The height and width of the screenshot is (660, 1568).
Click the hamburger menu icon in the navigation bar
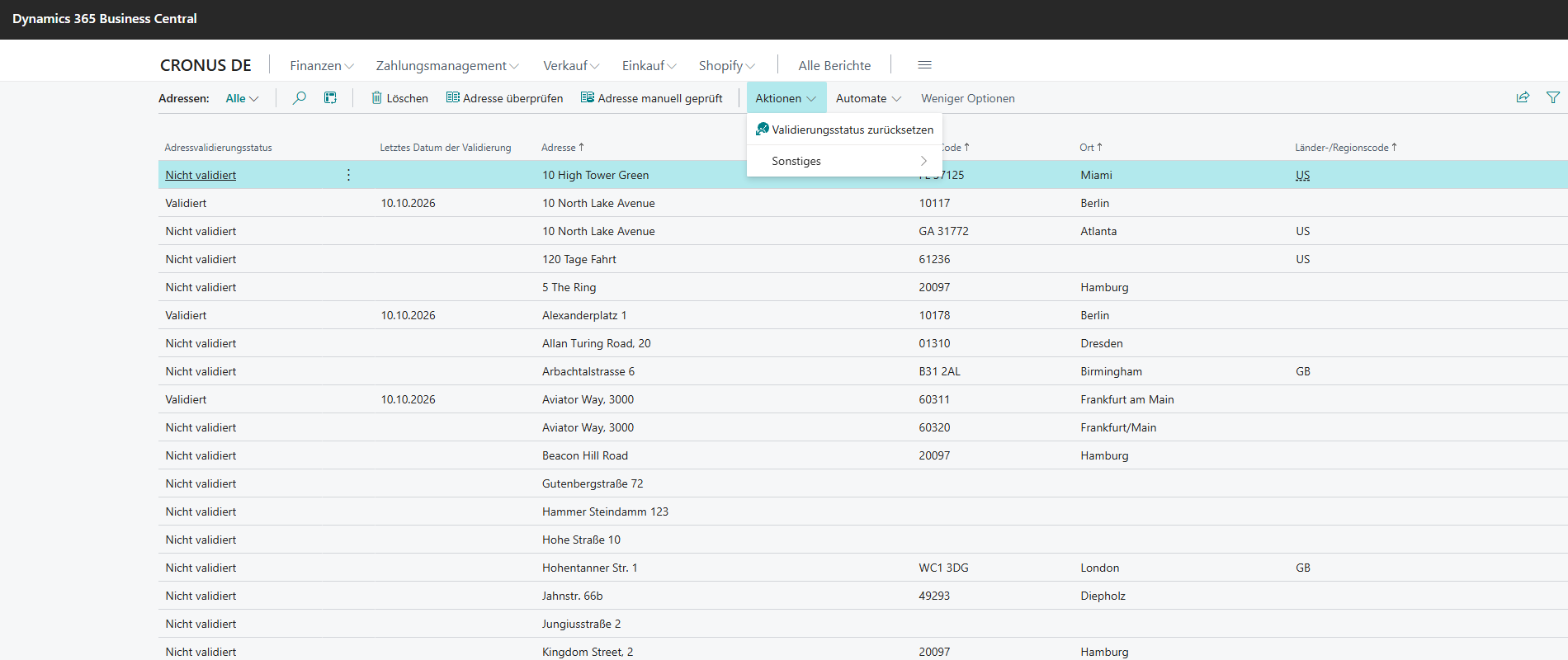(925, 65)
